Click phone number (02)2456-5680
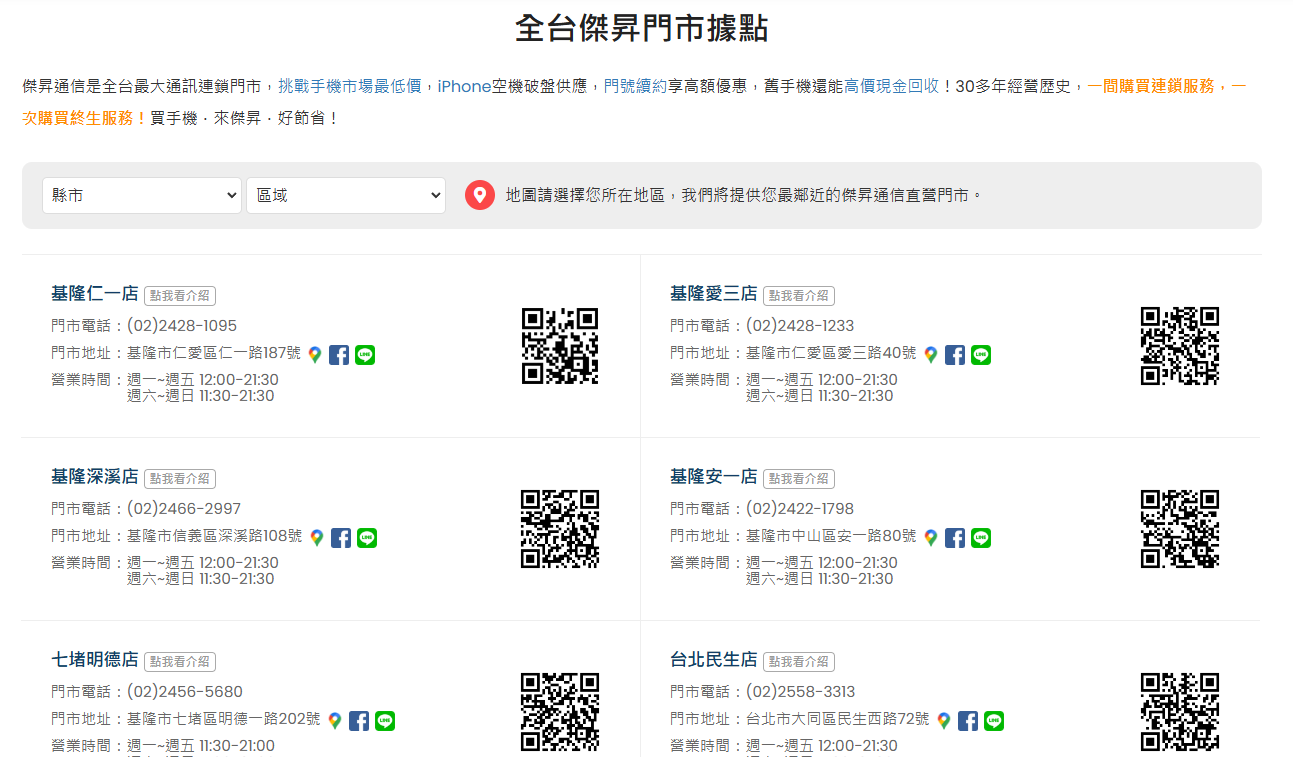 (185, 692)
